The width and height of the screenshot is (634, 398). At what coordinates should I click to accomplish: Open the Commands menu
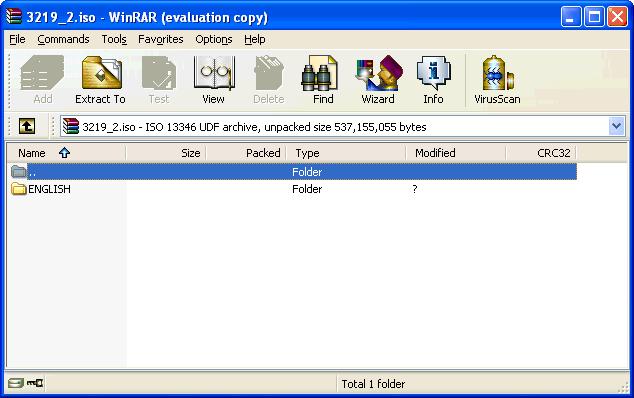[x=63, y=39]
